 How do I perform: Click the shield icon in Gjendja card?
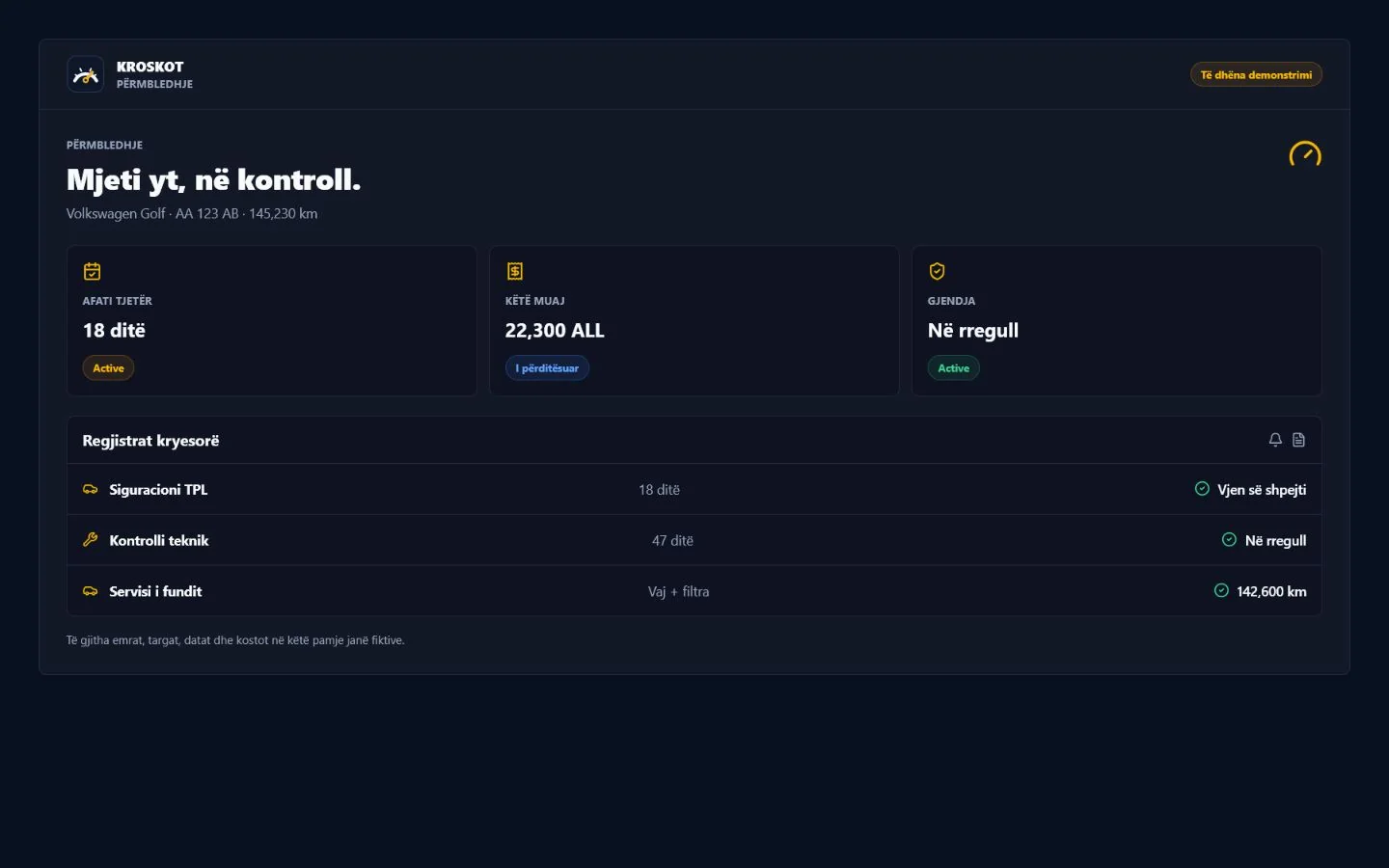(938, 271)
